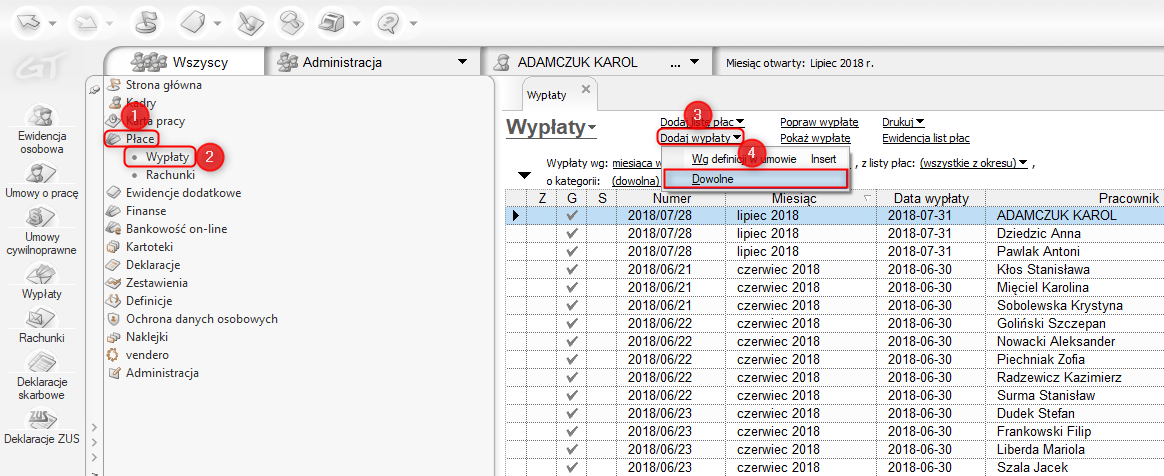
Task: Open Umowy o pracę sidebar icon
Action: [42, 182]
